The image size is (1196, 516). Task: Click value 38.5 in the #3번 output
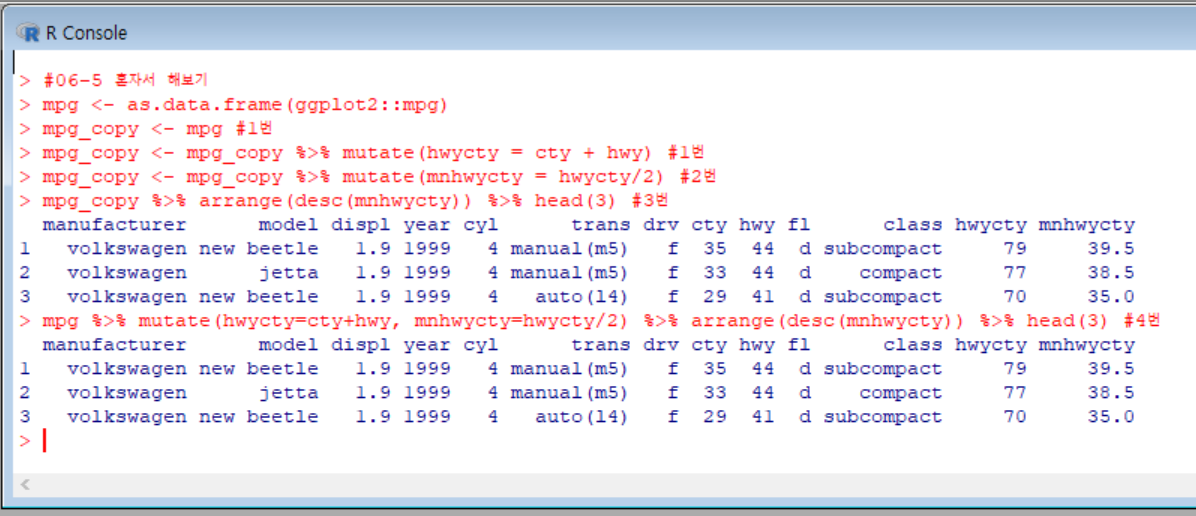[x=1111, y=273]
